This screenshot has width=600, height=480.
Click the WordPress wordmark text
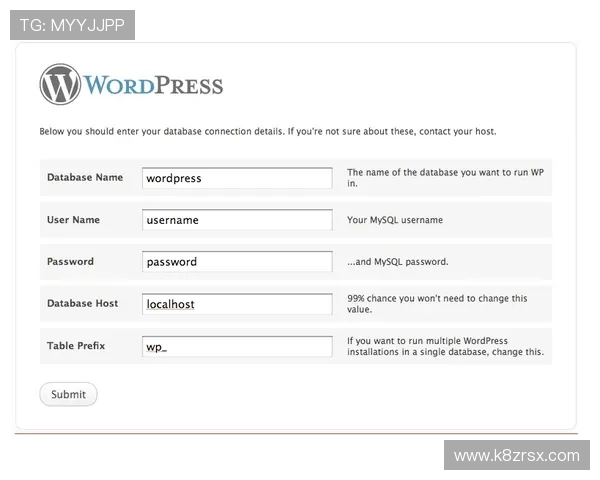(x=153, y=85)
